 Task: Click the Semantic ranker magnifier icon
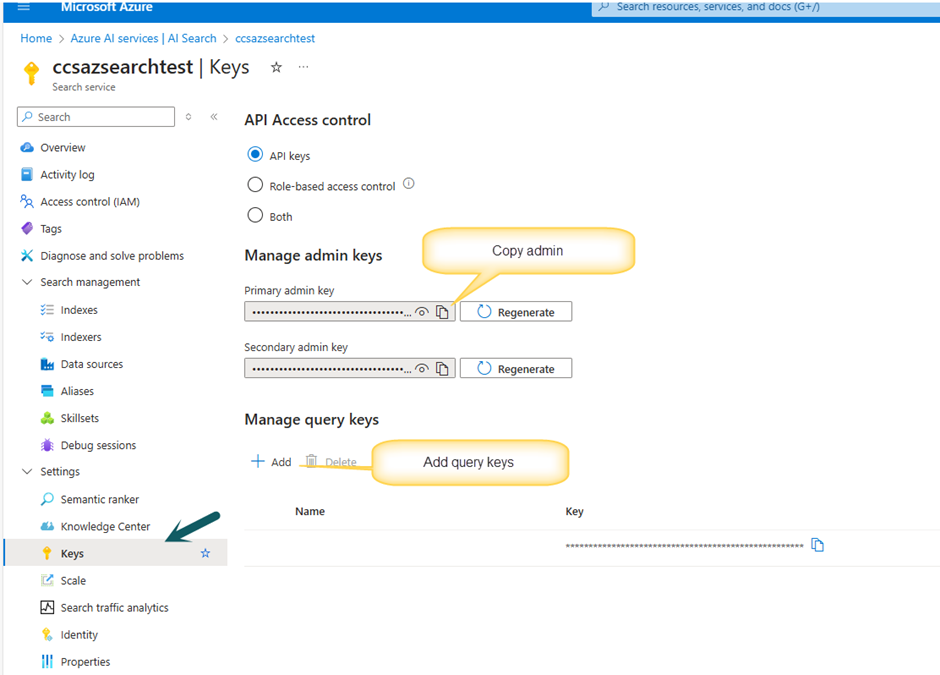click(47, 499)
